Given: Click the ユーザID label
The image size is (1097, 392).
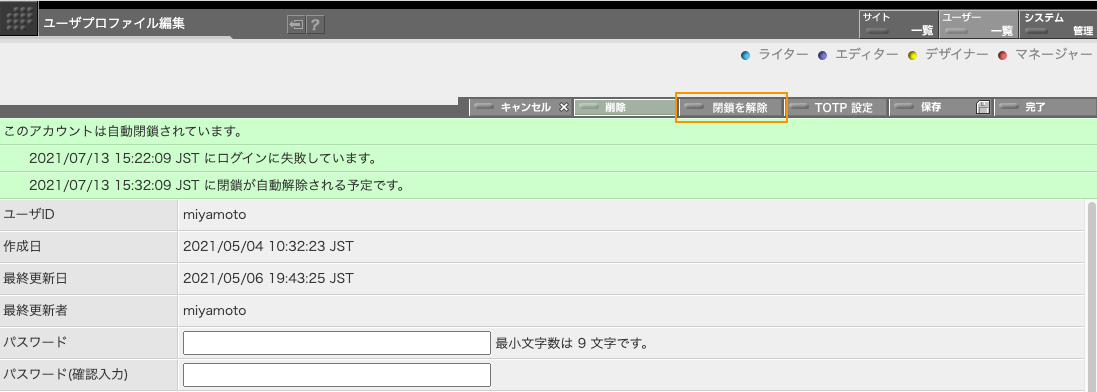Looking at the screenshot, I should pos(29,214).
